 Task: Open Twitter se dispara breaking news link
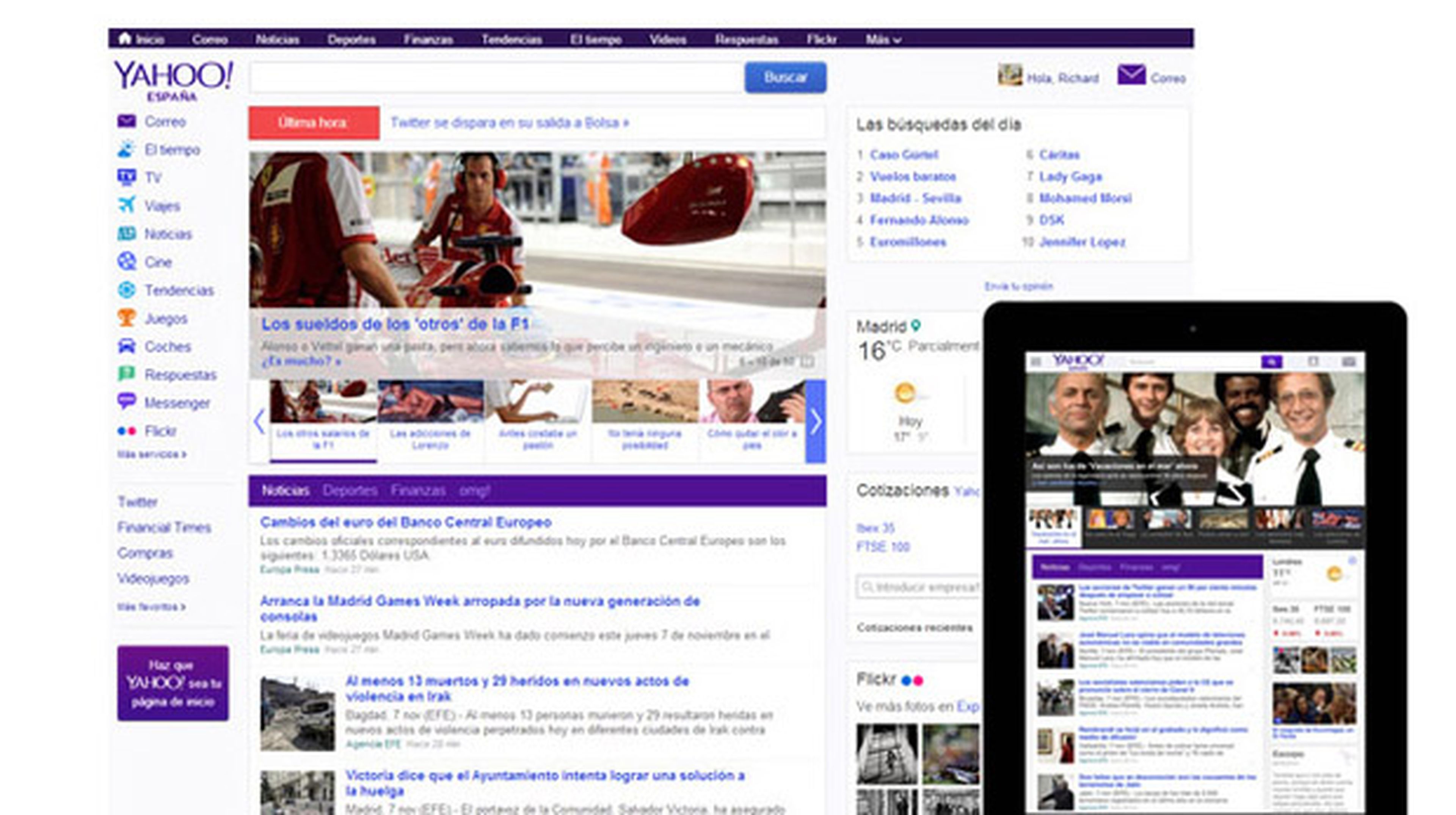509,122
